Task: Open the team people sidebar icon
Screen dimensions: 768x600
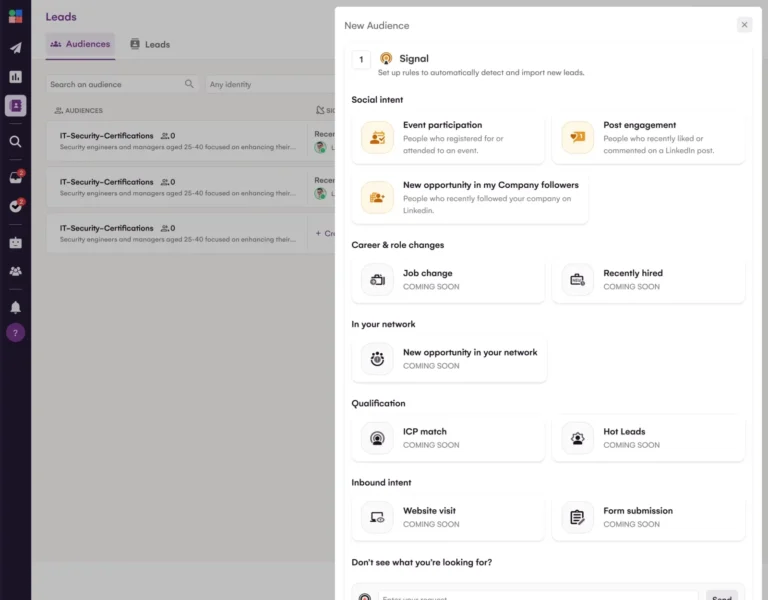Action: pyautogui.click(x=15, y=271)
